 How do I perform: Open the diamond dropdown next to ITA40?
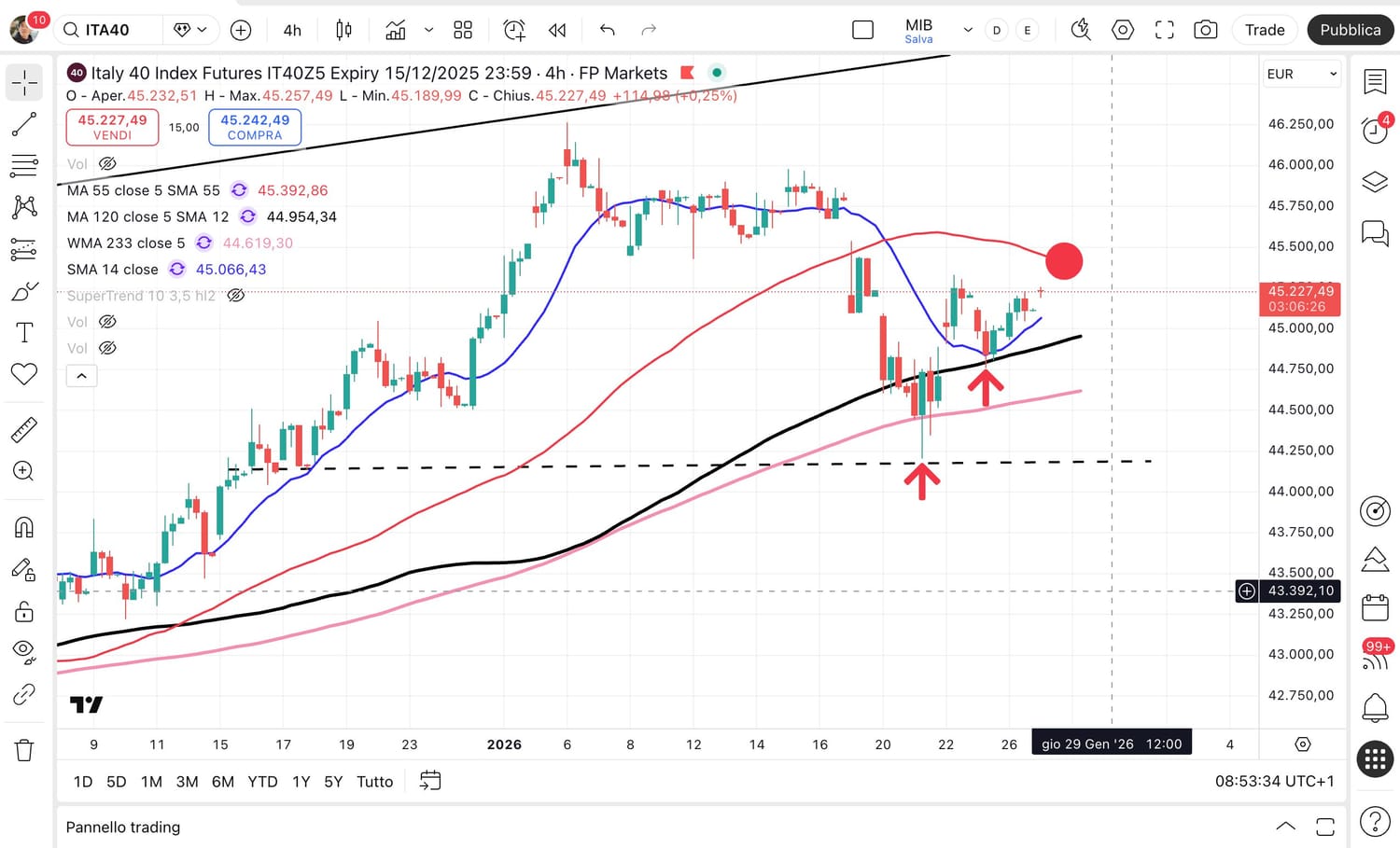(x=190, y=30)
